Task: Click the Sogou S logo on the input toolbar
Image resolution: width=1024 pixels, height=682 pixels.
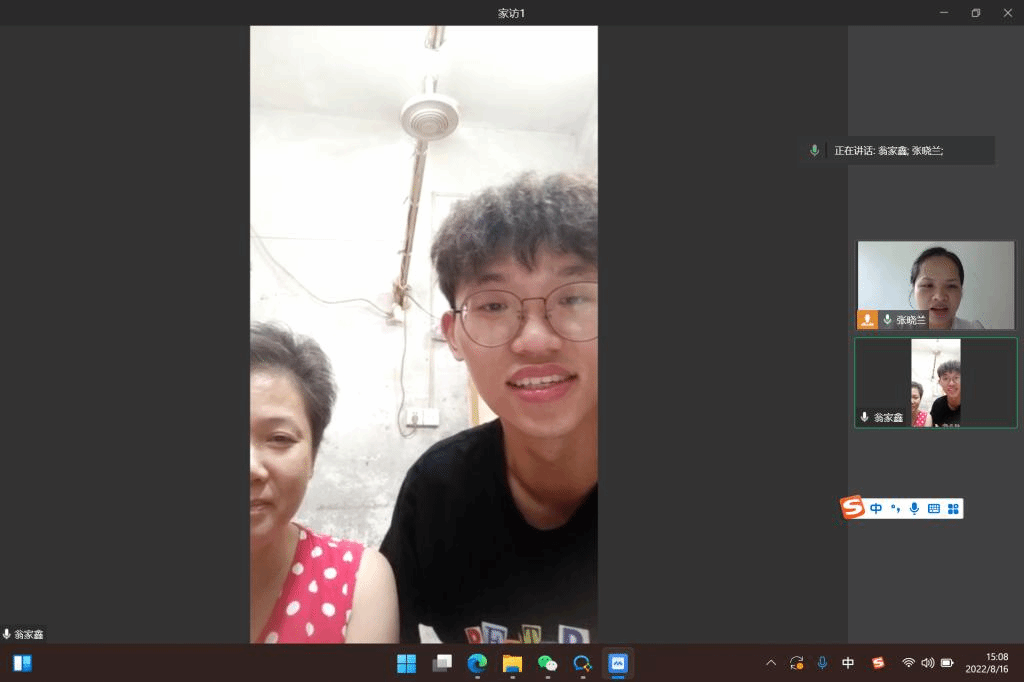Action: tap(852, 508)
